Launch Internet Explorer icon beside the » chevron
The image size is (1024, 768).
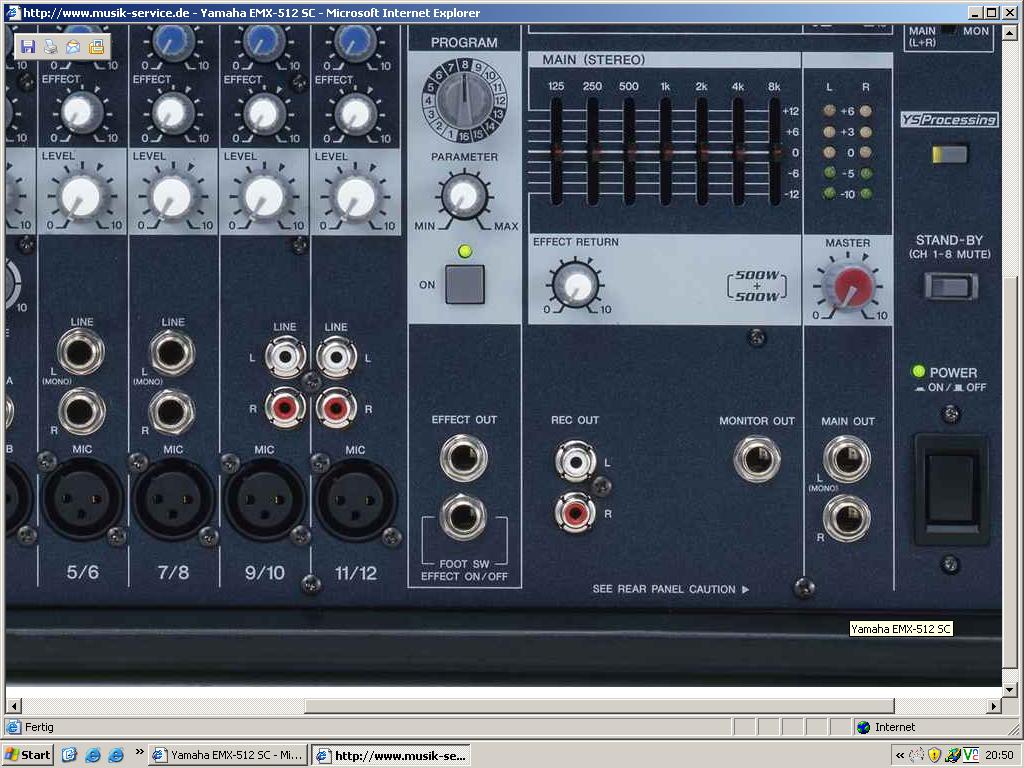116,755
